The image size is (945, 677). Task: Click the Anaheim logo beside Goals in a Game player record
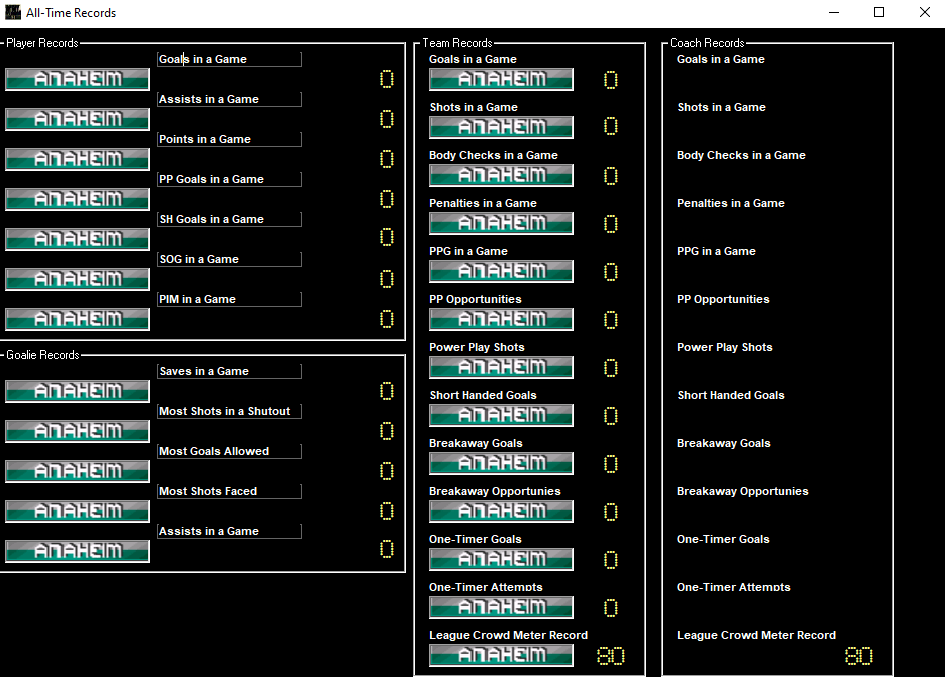(x=77, y=79)
